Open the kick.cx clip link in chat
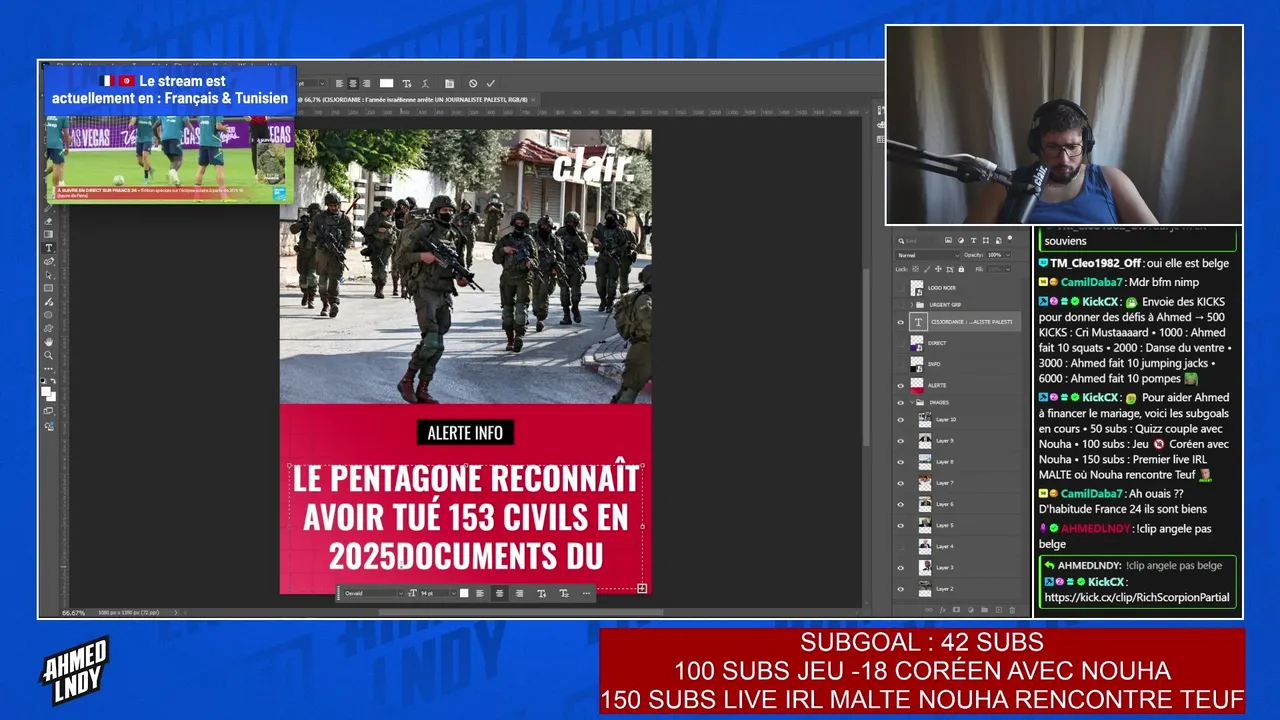 point(1137,598)
